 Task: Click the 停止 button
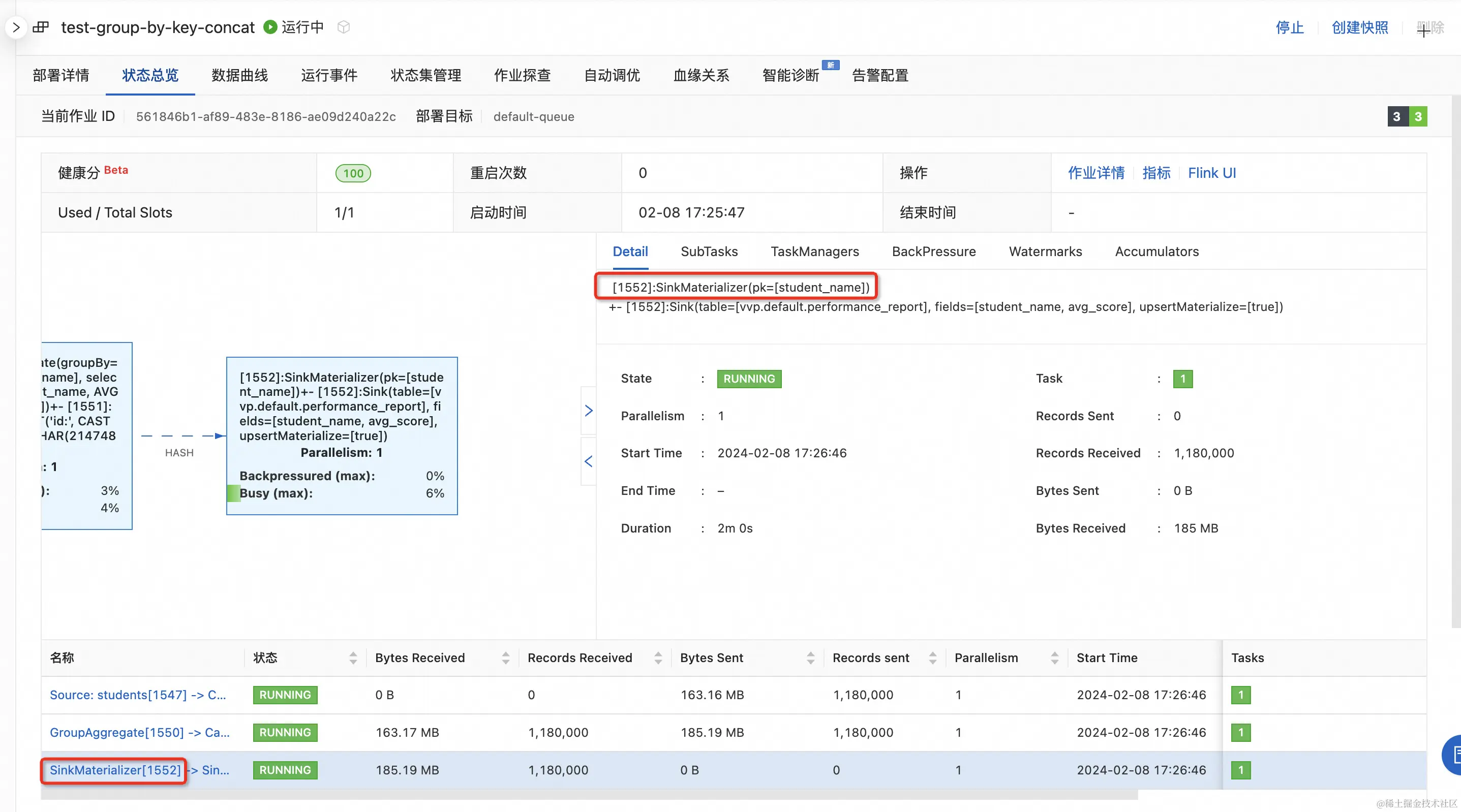pyautogui.click(x=1289, y=27)
